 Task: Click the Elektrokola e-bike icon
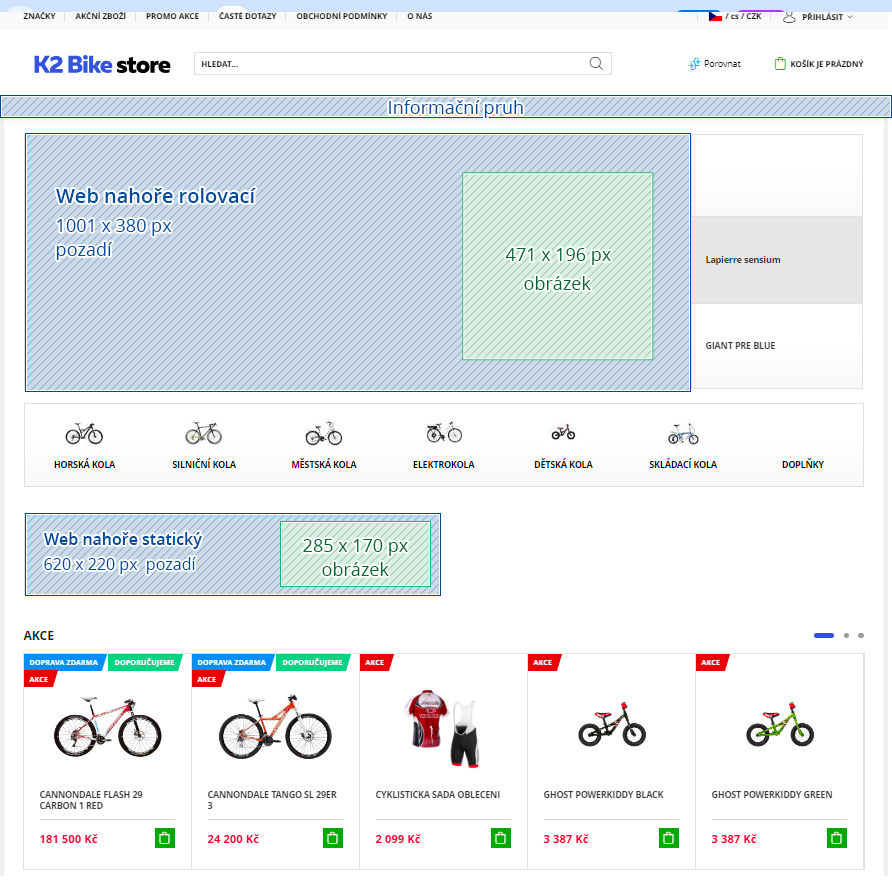[x=443, y=433]
